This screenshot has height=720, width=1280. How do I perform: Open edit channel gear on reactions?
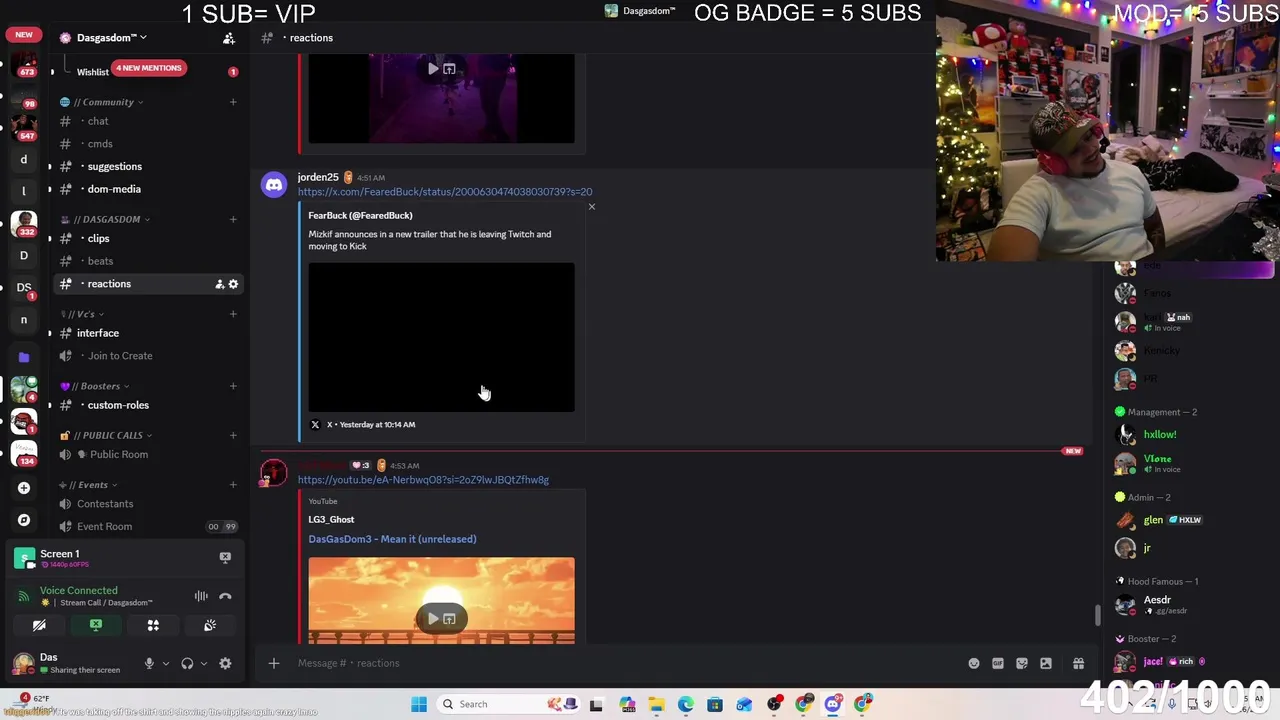(233, 284)
